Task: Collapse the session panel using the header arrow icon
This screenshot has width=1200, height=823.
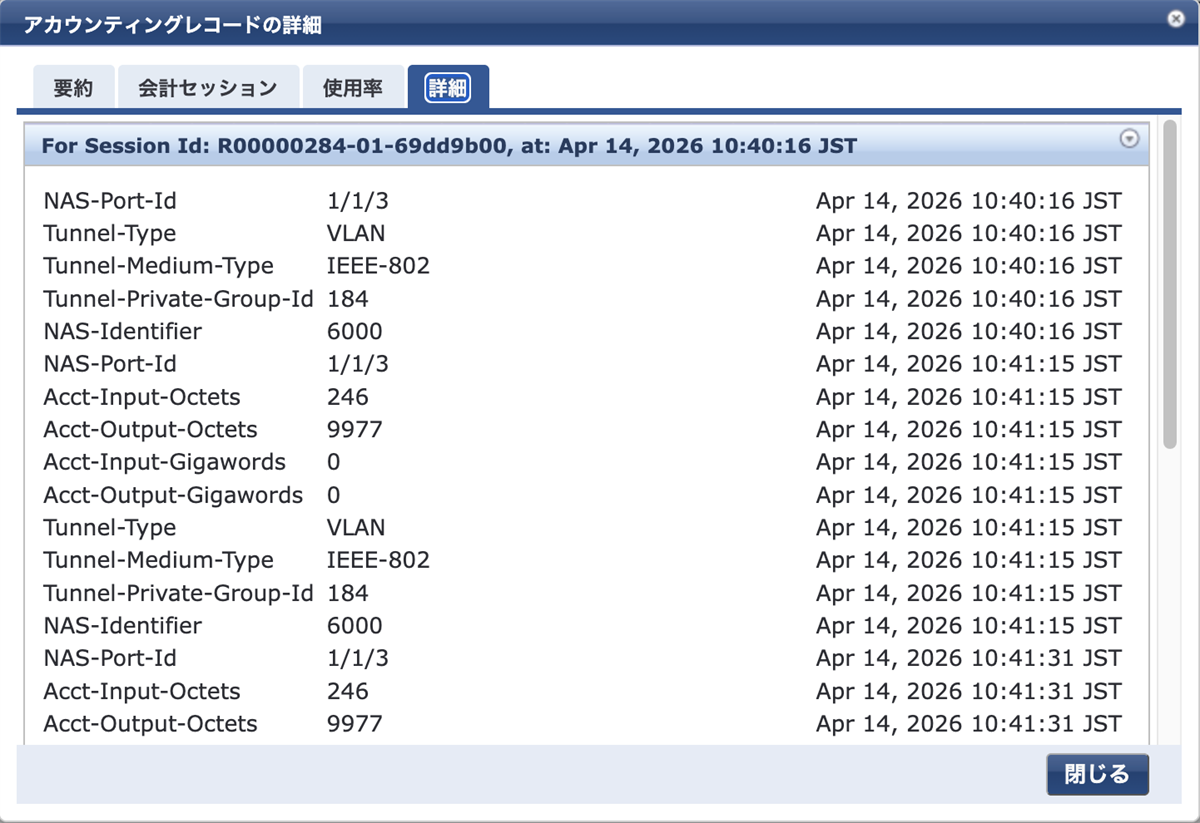Action: click(1129, 140)
